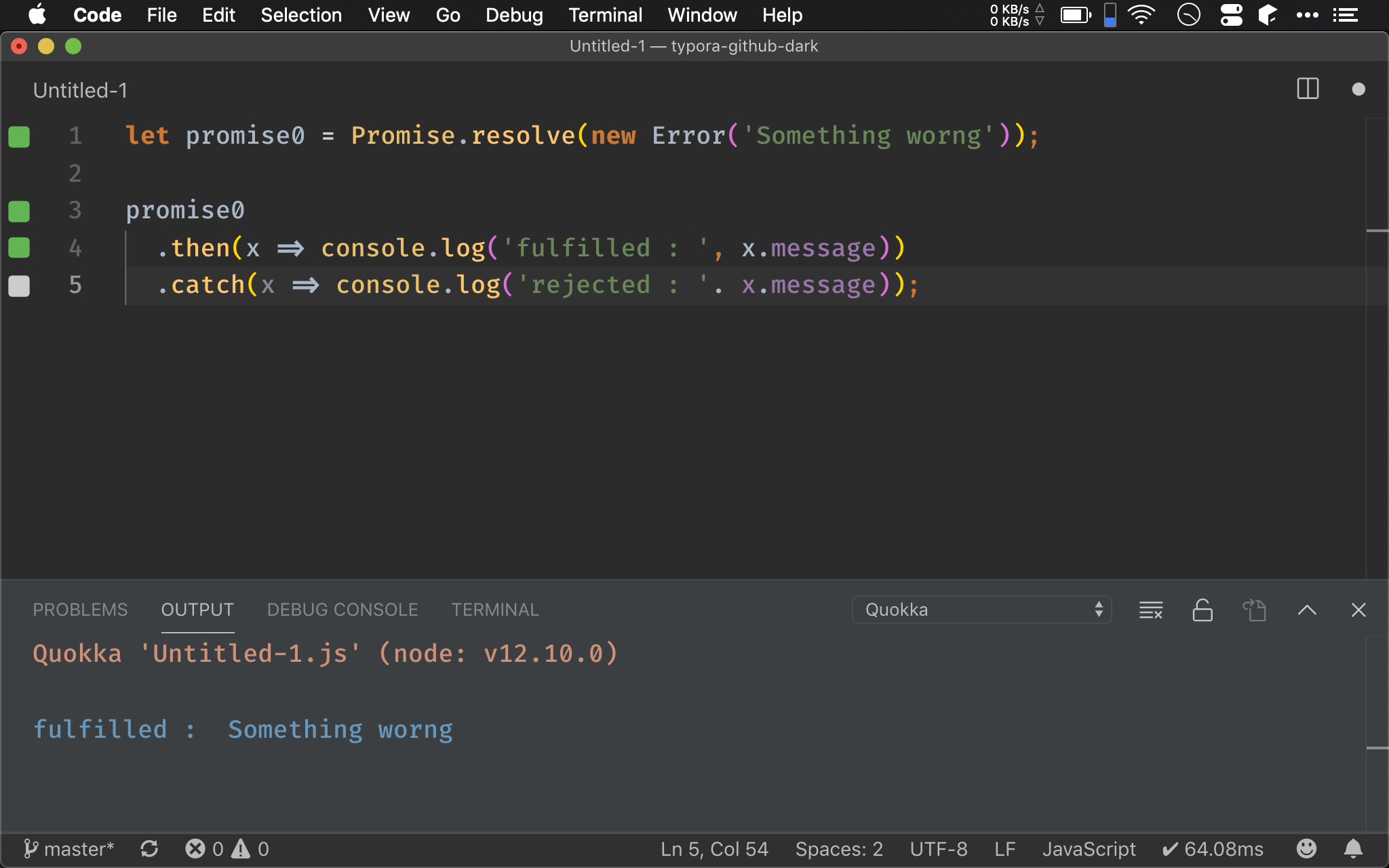Viewport: 1389px width, 868px height.
Task: Click the clear output list icon
Action: [x=1151, y=610]
